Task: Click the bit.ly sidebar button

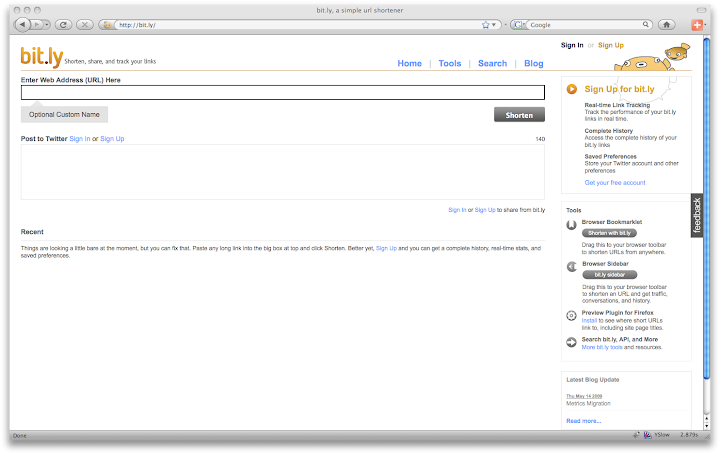Action: pyautogui.click(x=610, y=275)
